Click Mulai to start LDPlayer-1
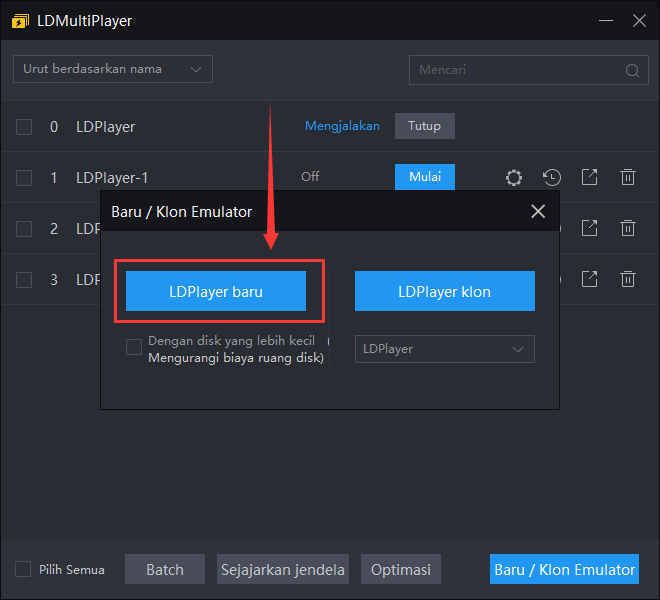 pos(424,177)
